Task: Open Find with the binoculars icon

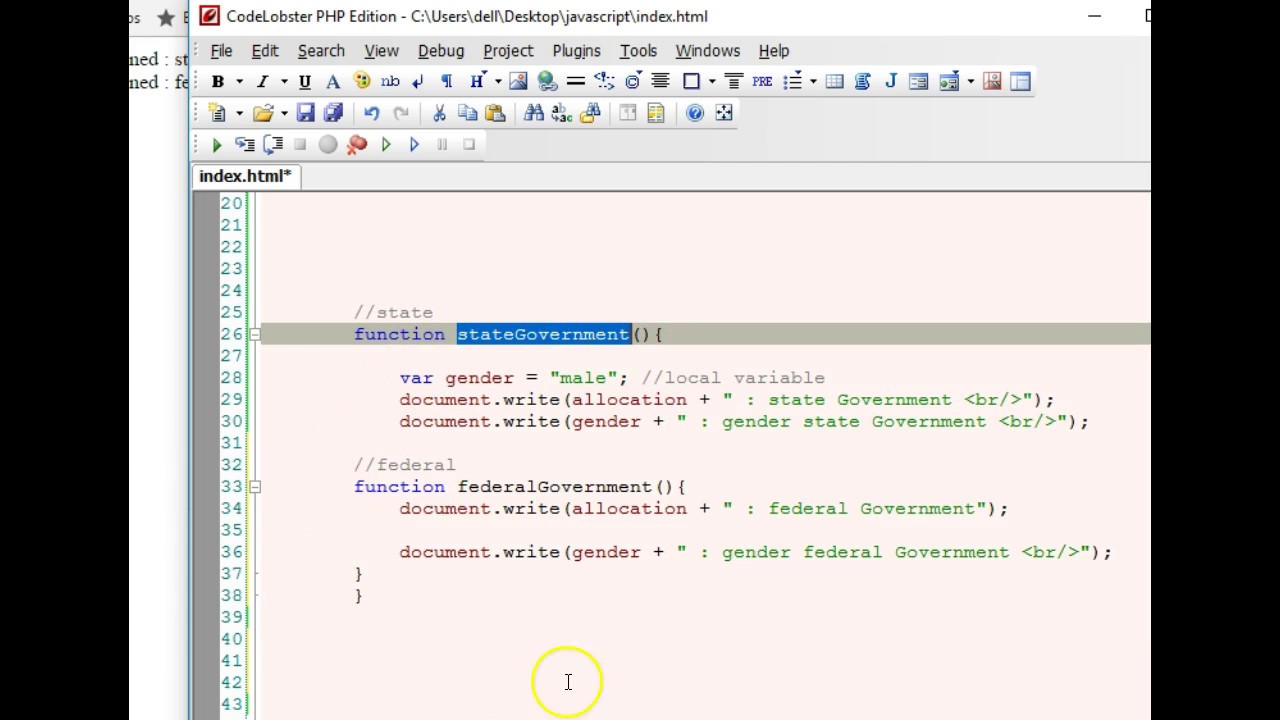Action: click(534, 113)
